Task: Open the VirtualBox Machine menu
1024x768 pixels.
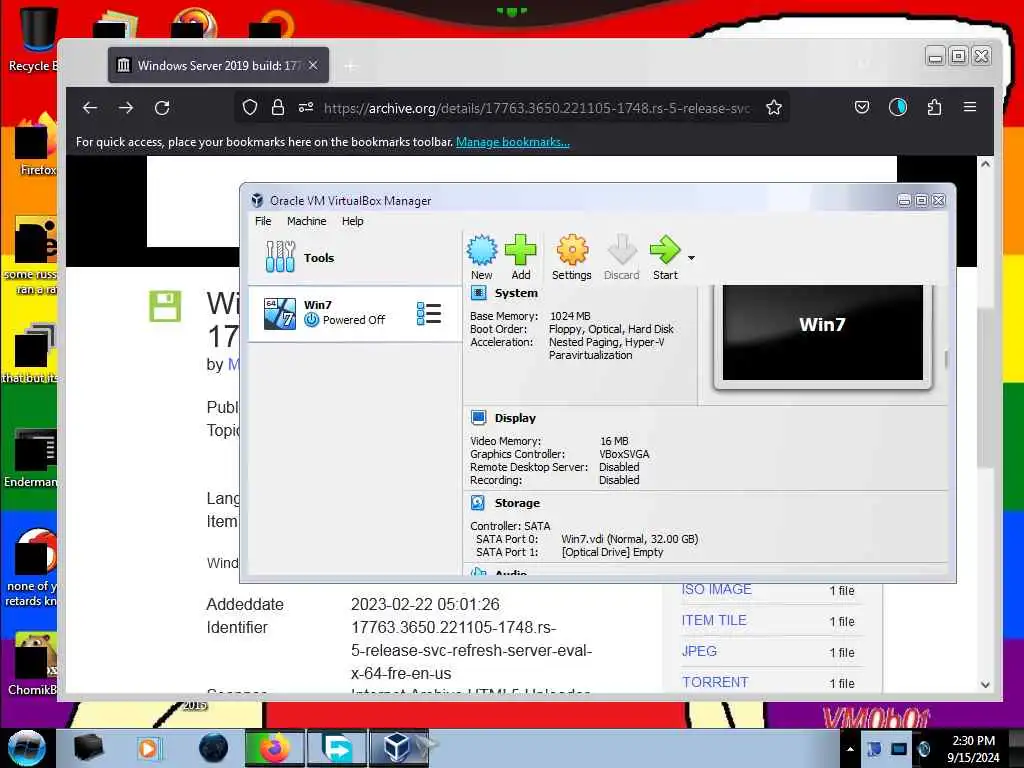Action: (x=306, y=221)
